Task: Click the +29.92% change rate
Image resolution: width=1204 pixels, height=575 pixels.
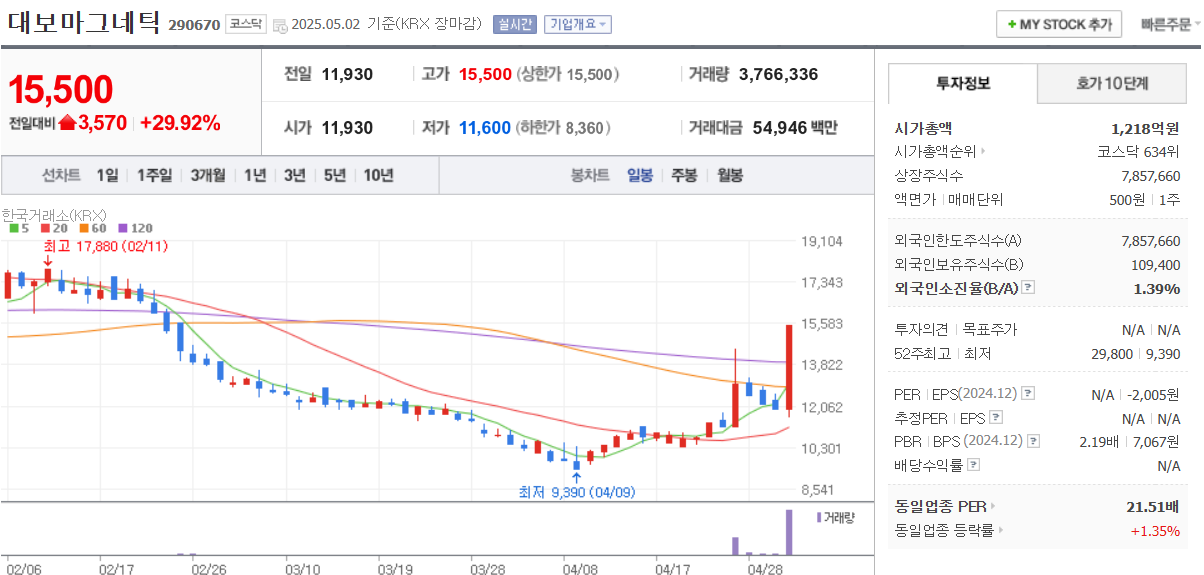Action: tap(180, 123)
